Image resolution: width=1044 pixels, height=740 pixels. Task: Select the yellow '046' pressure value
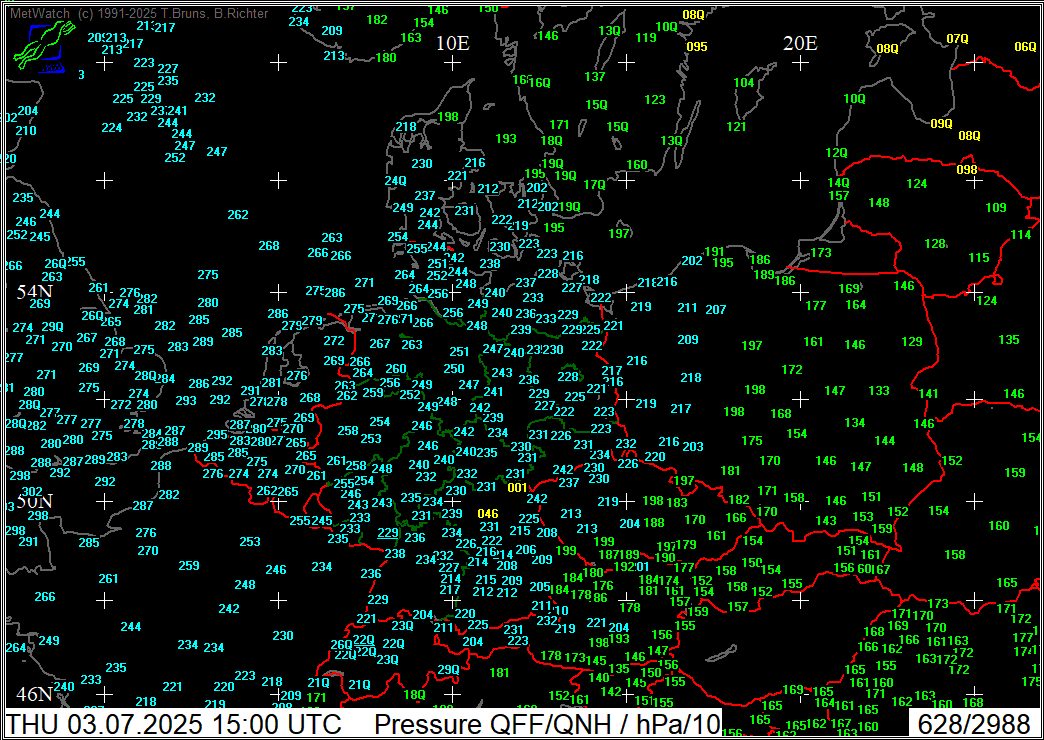point(488,514)
